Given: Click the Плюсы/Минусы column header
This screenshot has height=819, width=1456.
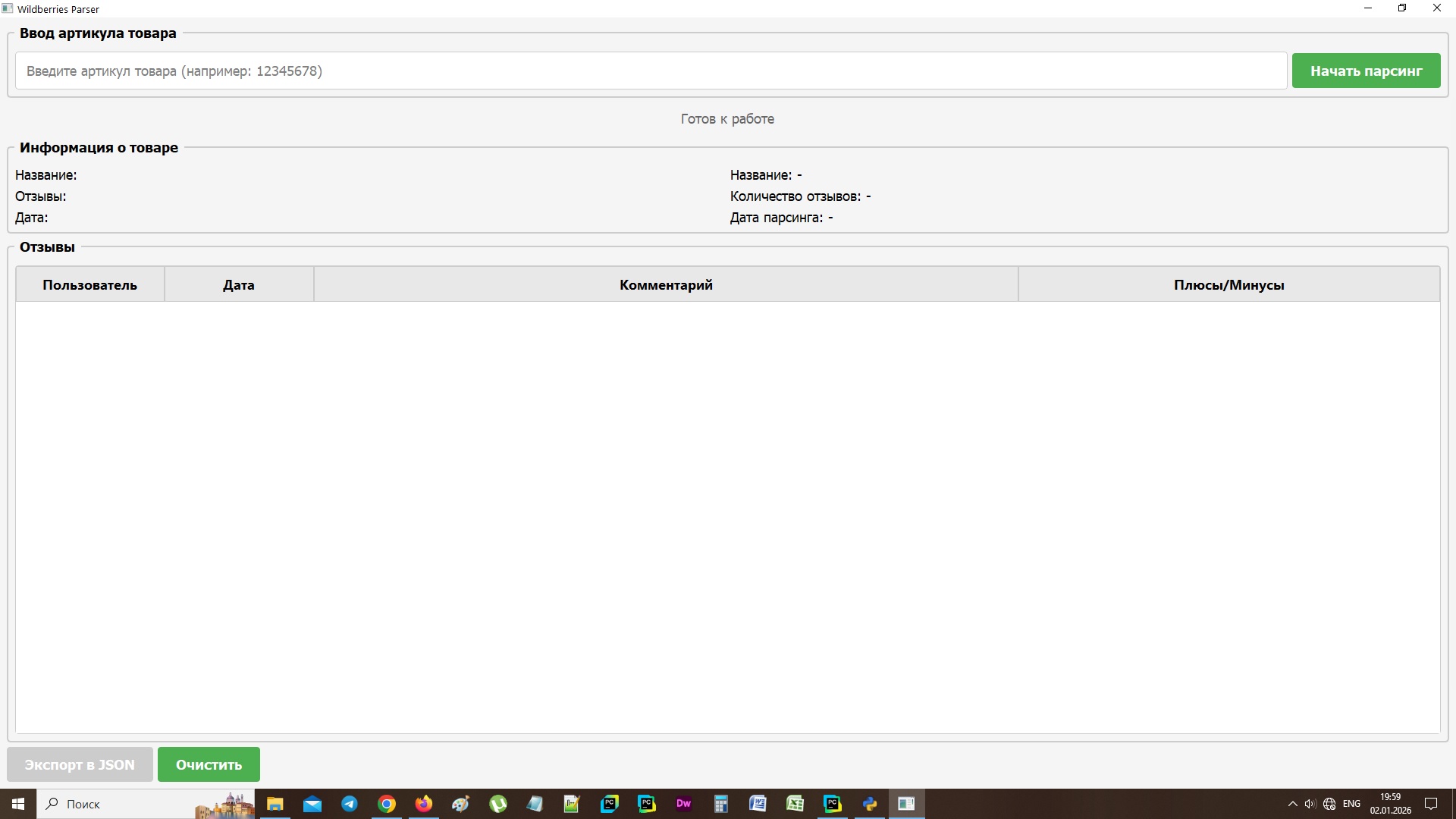Looking at the screenshot, I should [1228, 285].
